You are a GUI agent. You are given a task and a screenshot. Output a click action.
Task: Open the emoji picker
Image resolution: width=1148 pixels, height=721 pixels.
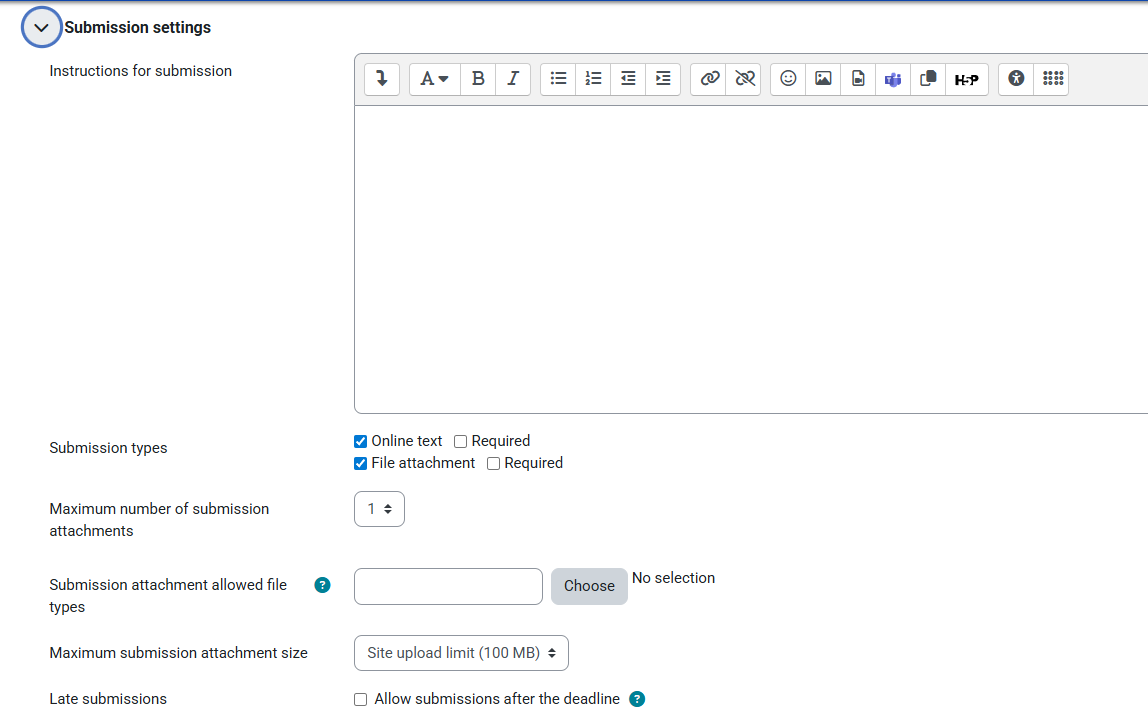coord(788,79)
